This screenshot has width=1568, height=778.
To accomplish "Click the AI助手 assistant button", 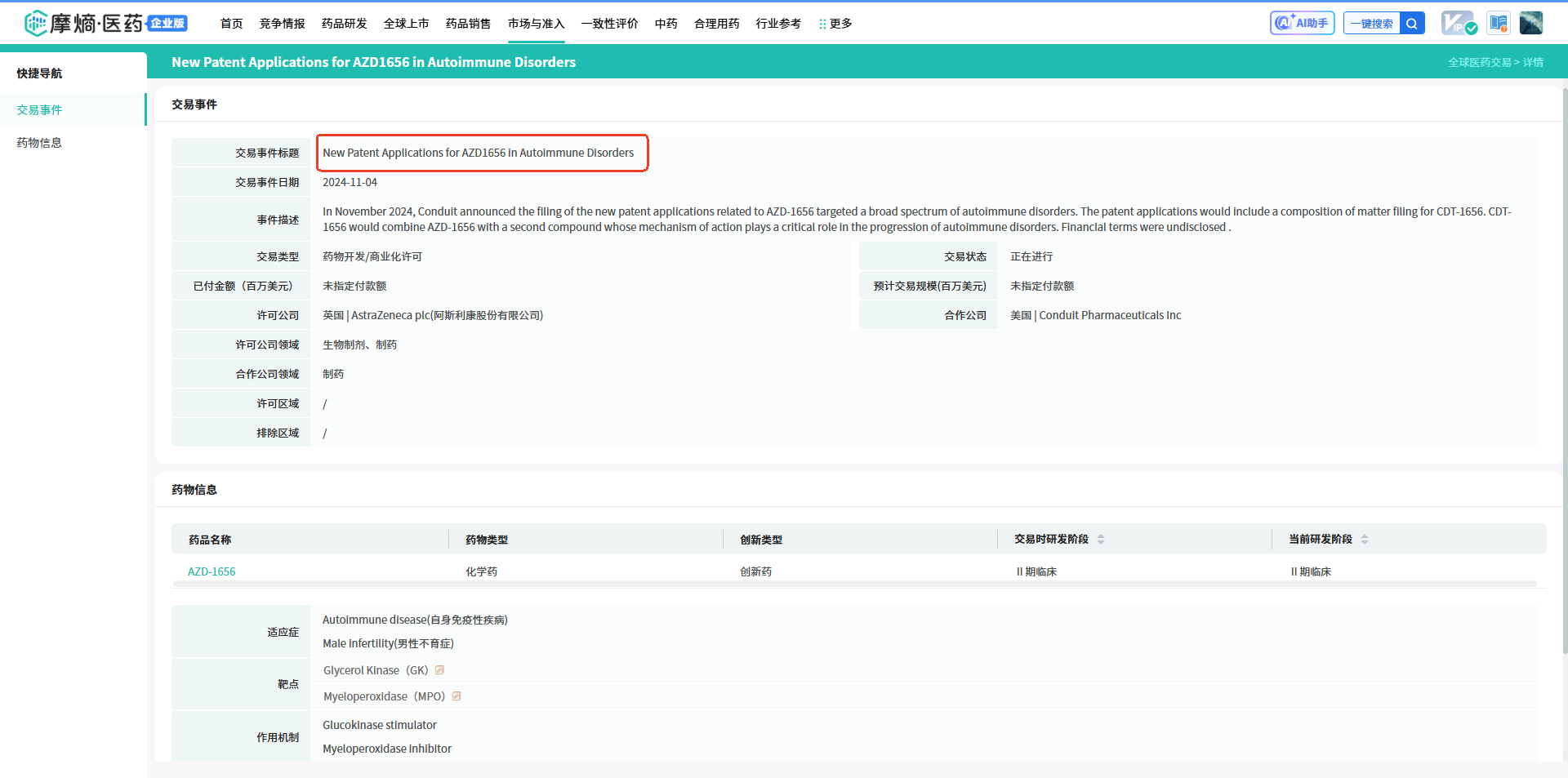I will click(x=1302, y=23).
